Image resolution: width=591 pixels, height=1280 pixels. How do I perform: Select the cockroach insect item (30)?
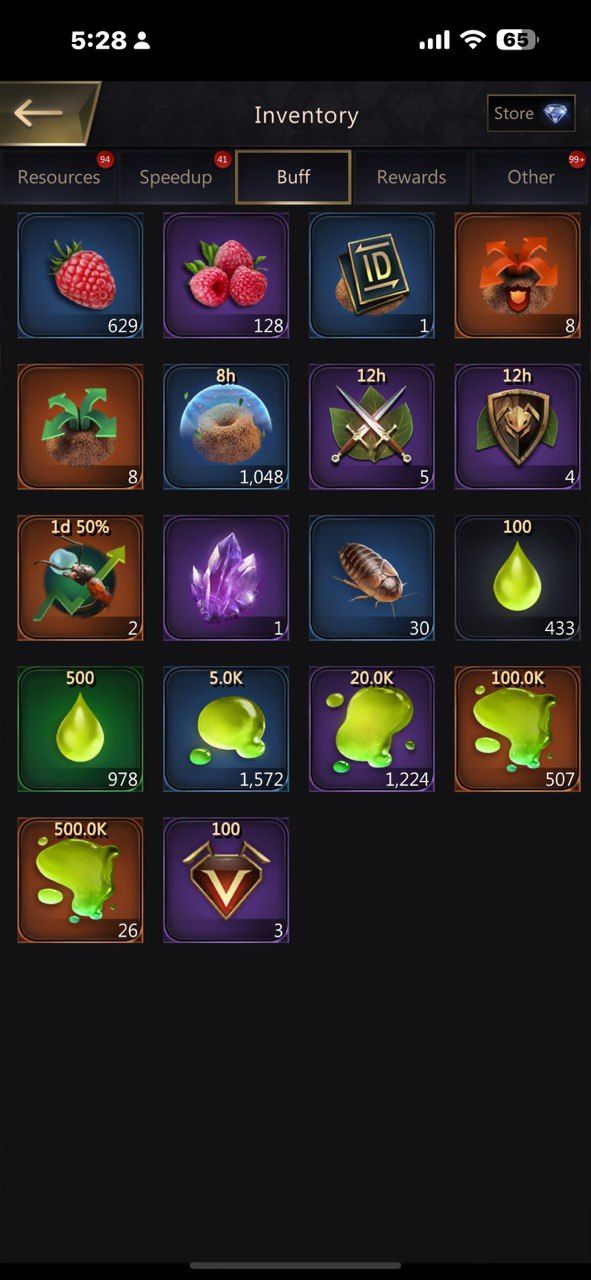click(x=372, y=578)
